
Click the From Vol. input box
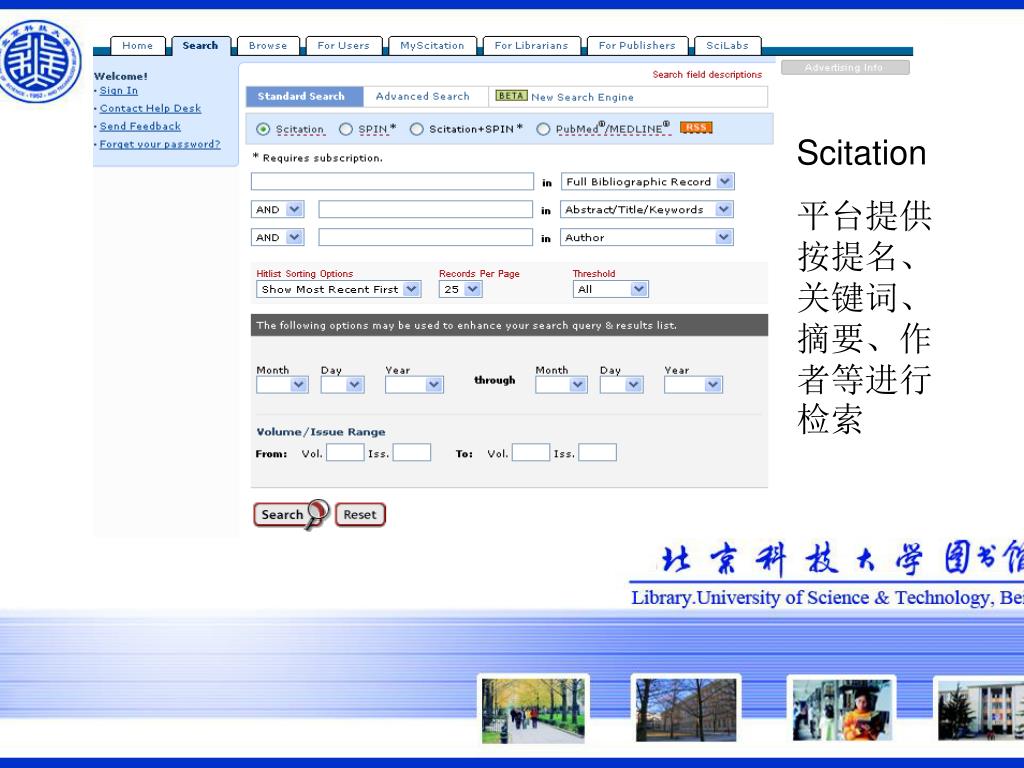point(345,453)
